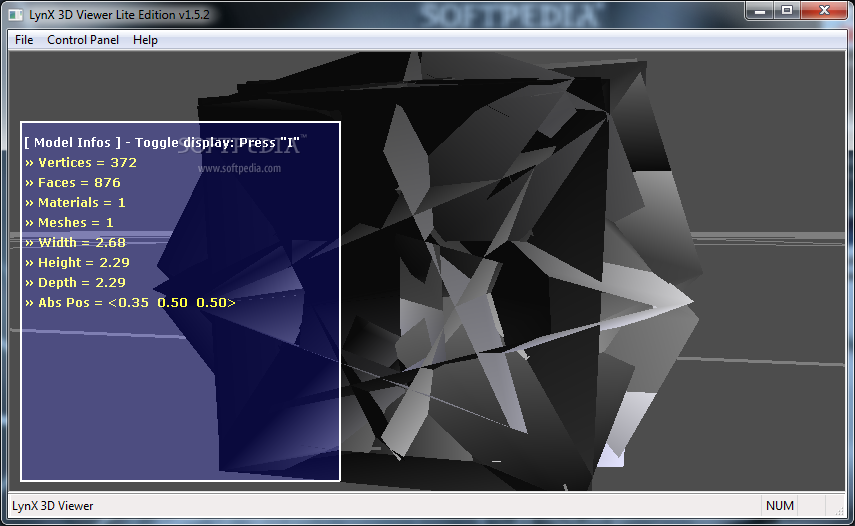Click the 'Vertices = 372' info line
Screen dimensions: 855x526
coord(81,162)
